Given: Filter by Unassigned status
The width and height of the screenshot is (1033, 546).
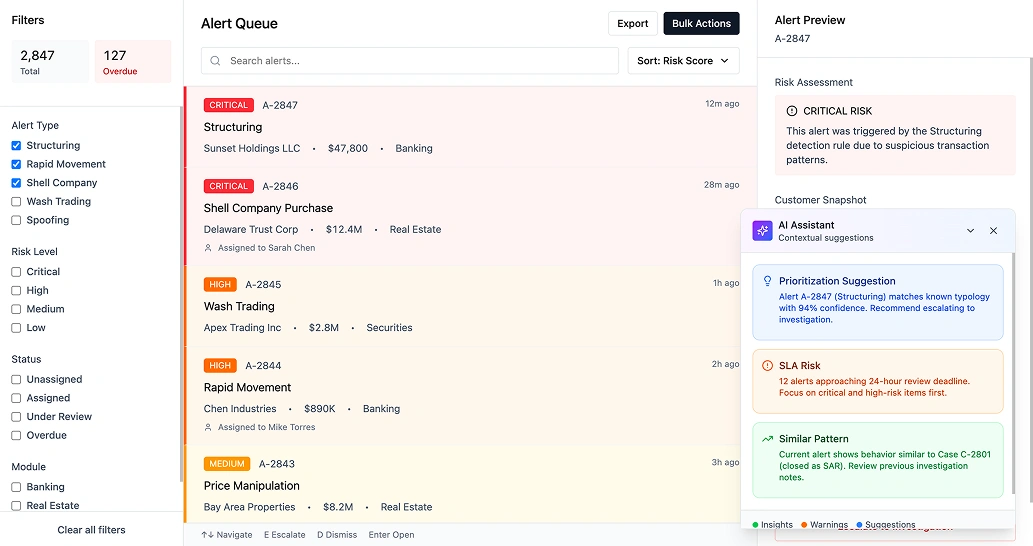Looking at the screenshot, I should (16, 379).
